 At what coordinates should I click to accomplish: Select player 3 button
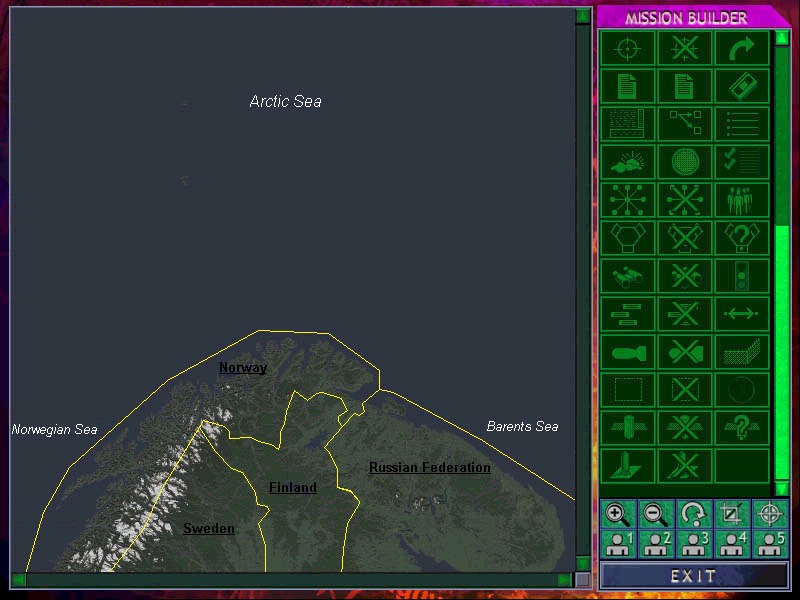694,544
